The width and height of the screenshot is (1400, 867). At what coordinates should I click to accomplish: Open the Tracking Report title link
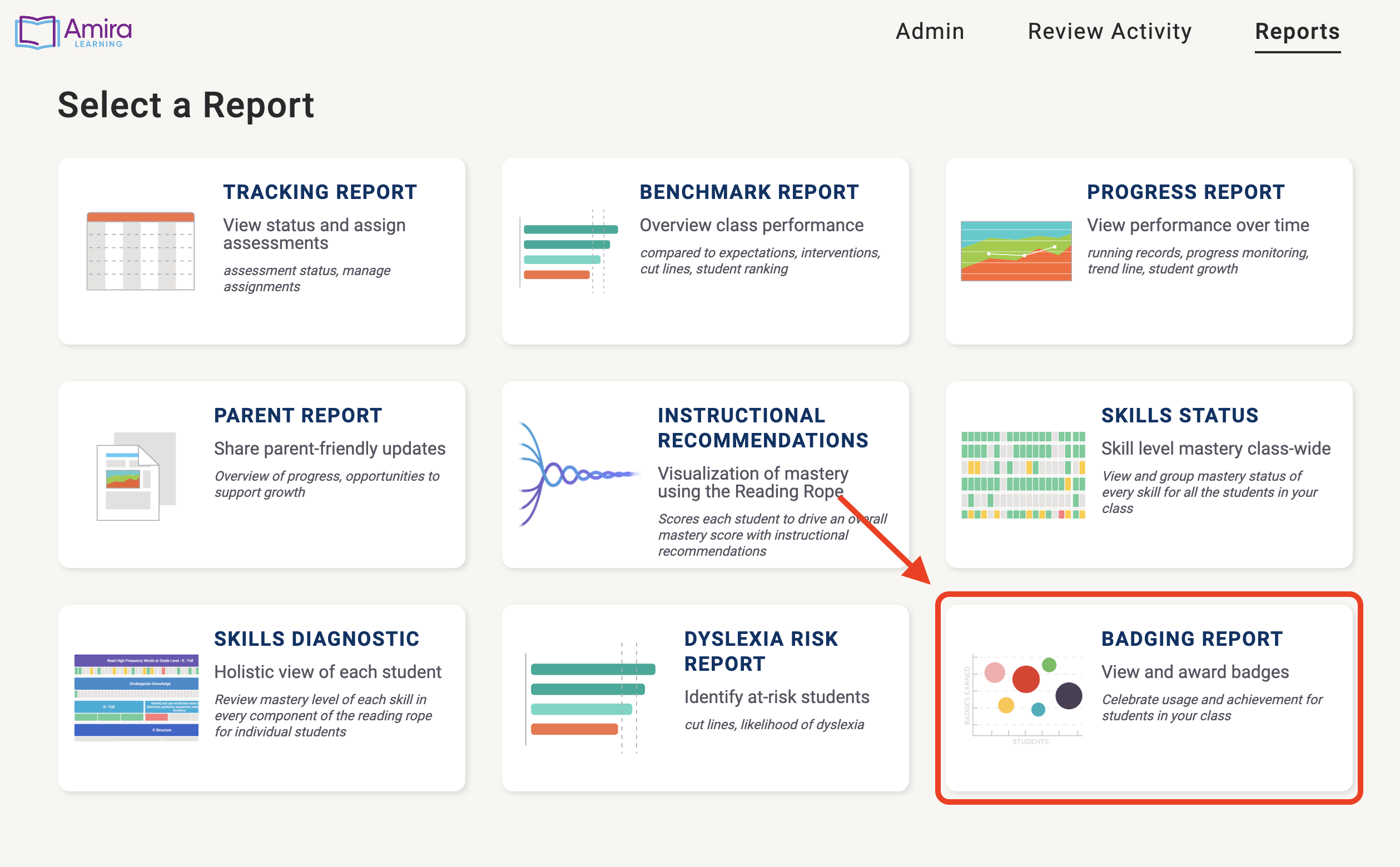pyautogui.click(x=320, y=192)
